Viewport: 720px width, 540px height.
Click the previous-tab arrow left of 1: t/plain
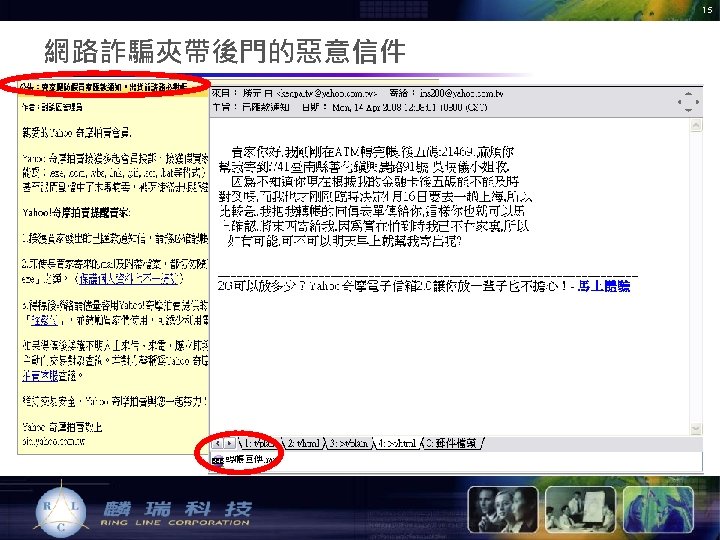[x=217, y=444]
